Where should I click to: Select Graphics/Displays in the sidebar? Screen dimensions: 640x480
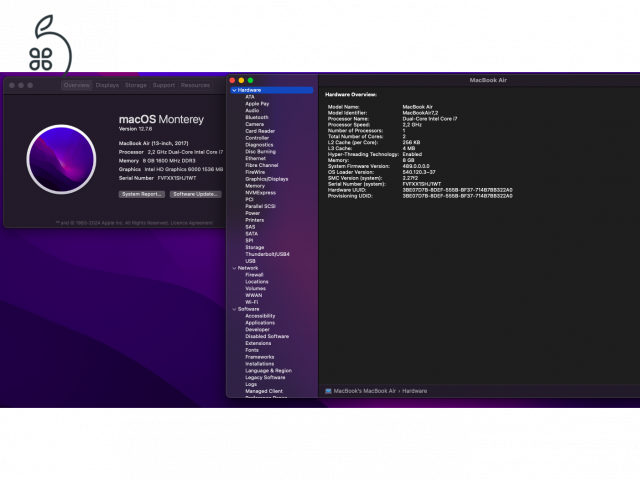[261, 179]
